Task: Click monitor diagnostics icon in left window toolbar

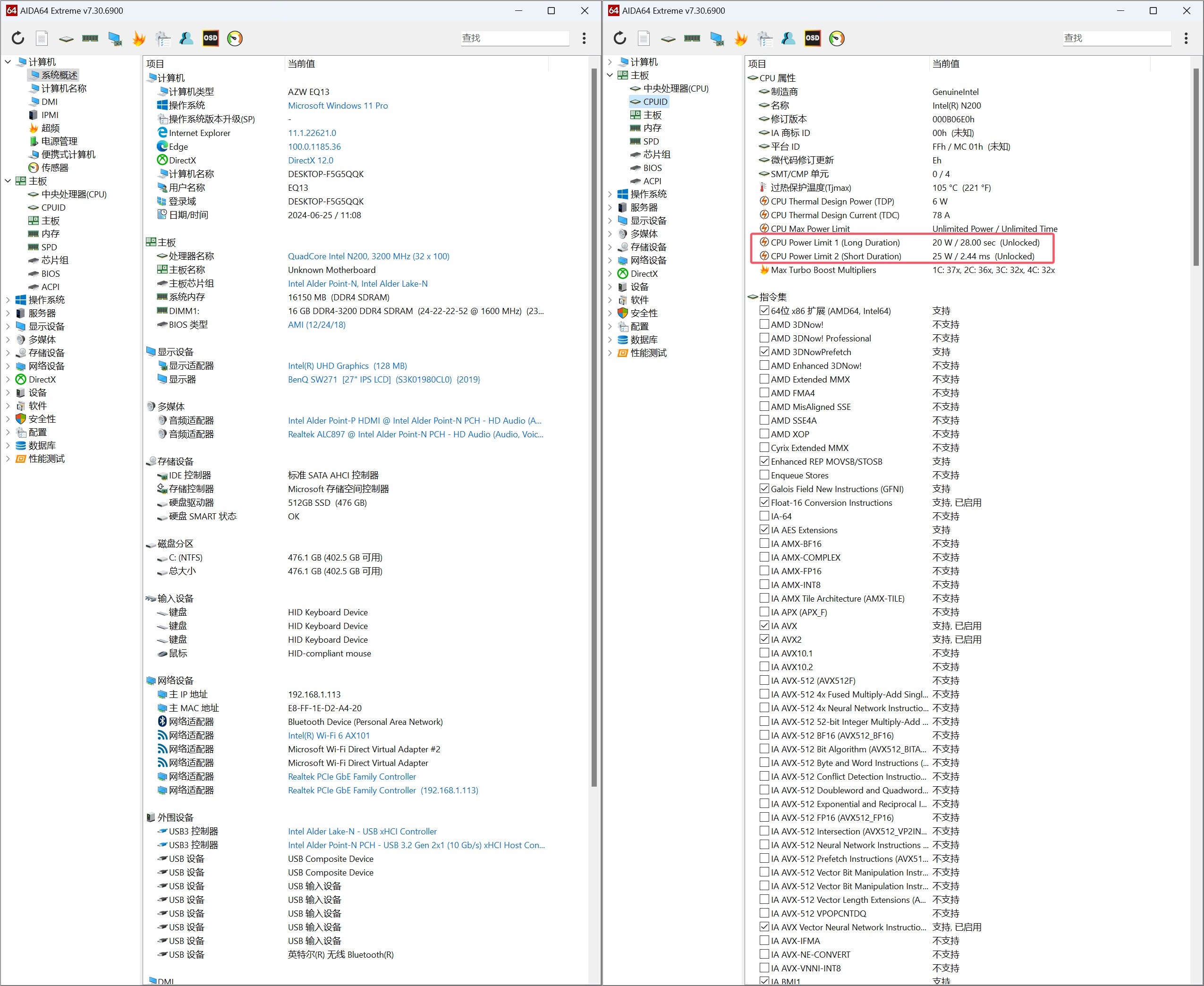Action: click(x=115, y=38)
